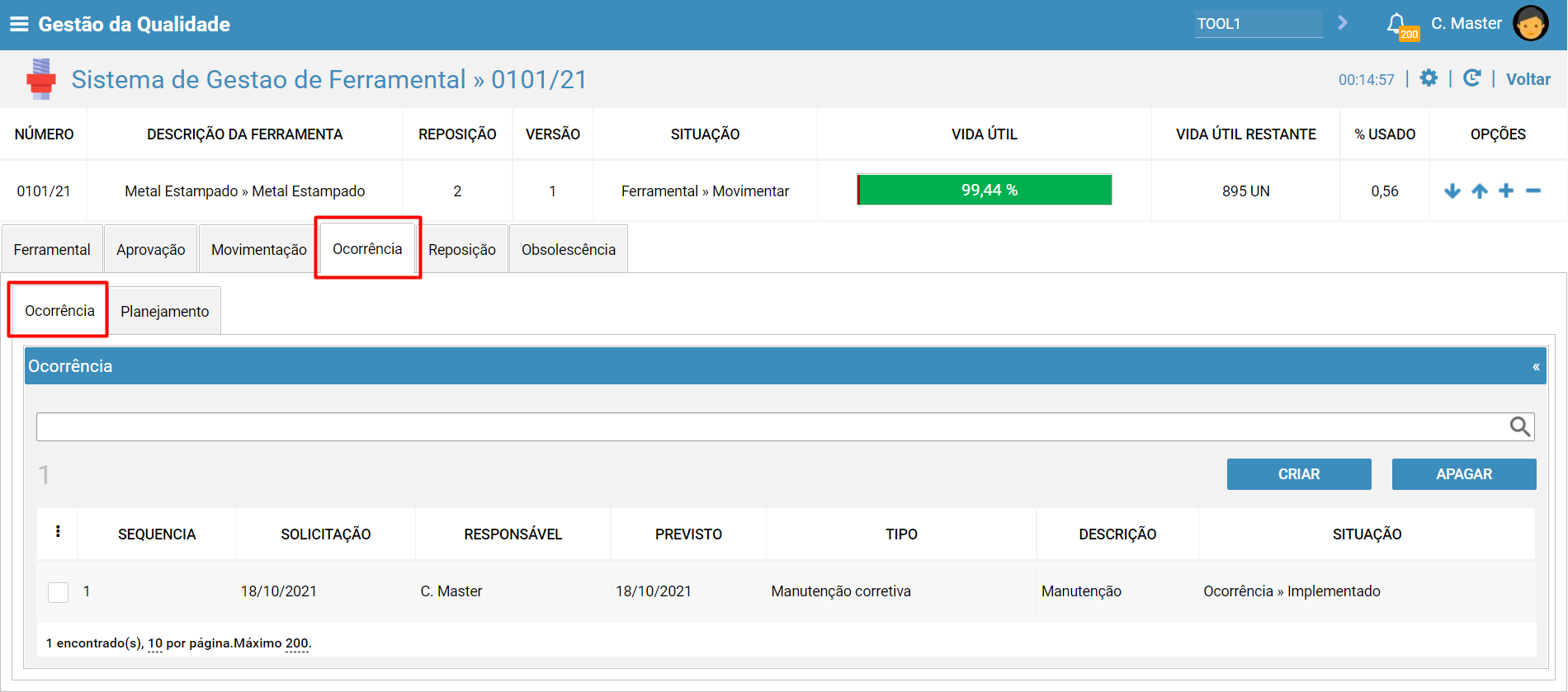
Task: Click the SITUAÇÃO column header in occurrence table
Action: (1367, 534)
